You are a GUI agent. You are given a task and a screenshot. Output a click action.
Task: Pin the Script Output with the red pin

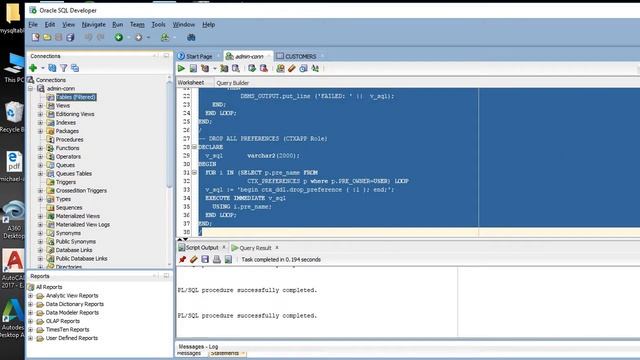[182, 259]
